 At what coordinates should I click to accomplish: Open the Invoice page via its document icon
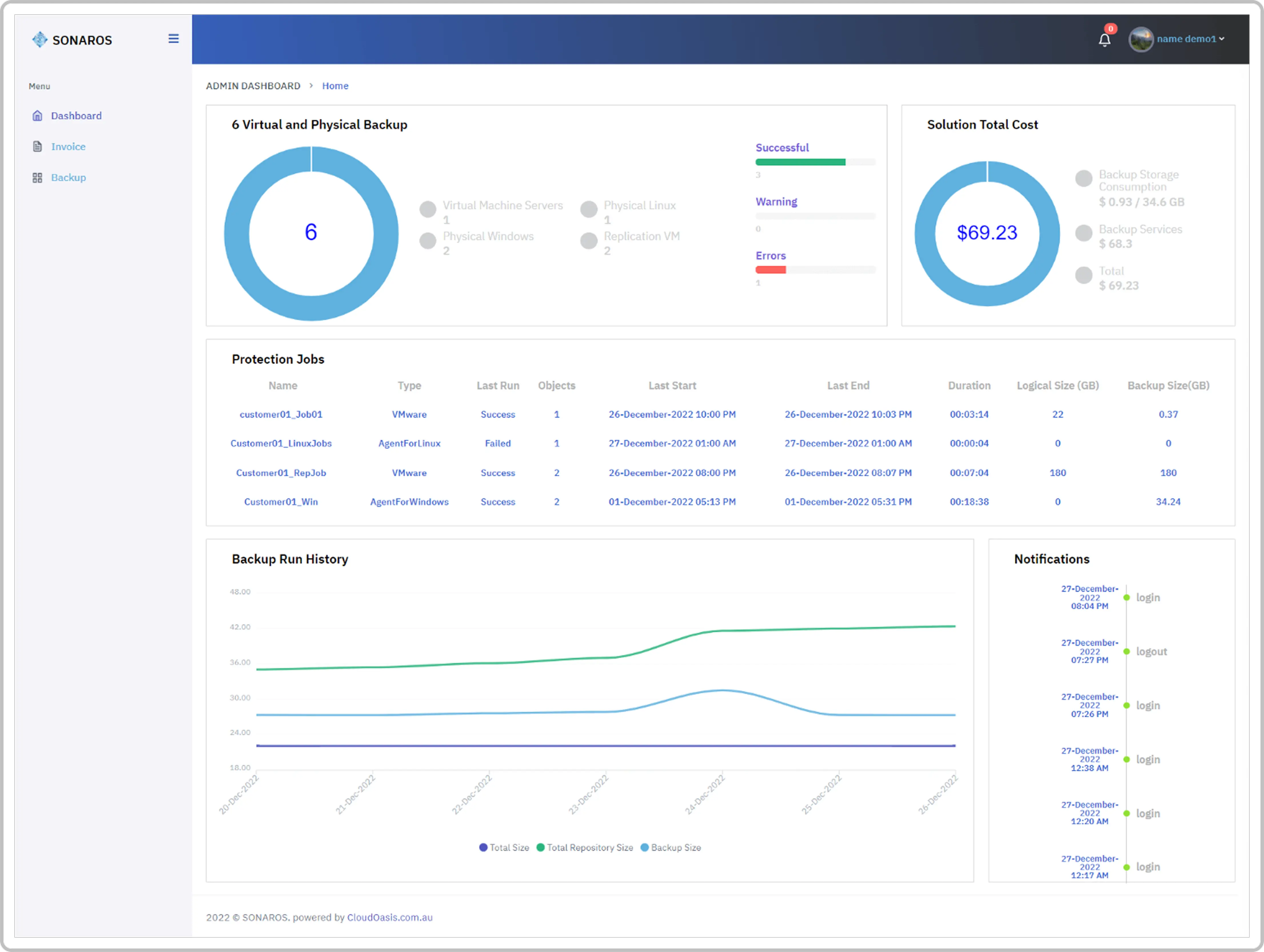click(x=38, y=146)
